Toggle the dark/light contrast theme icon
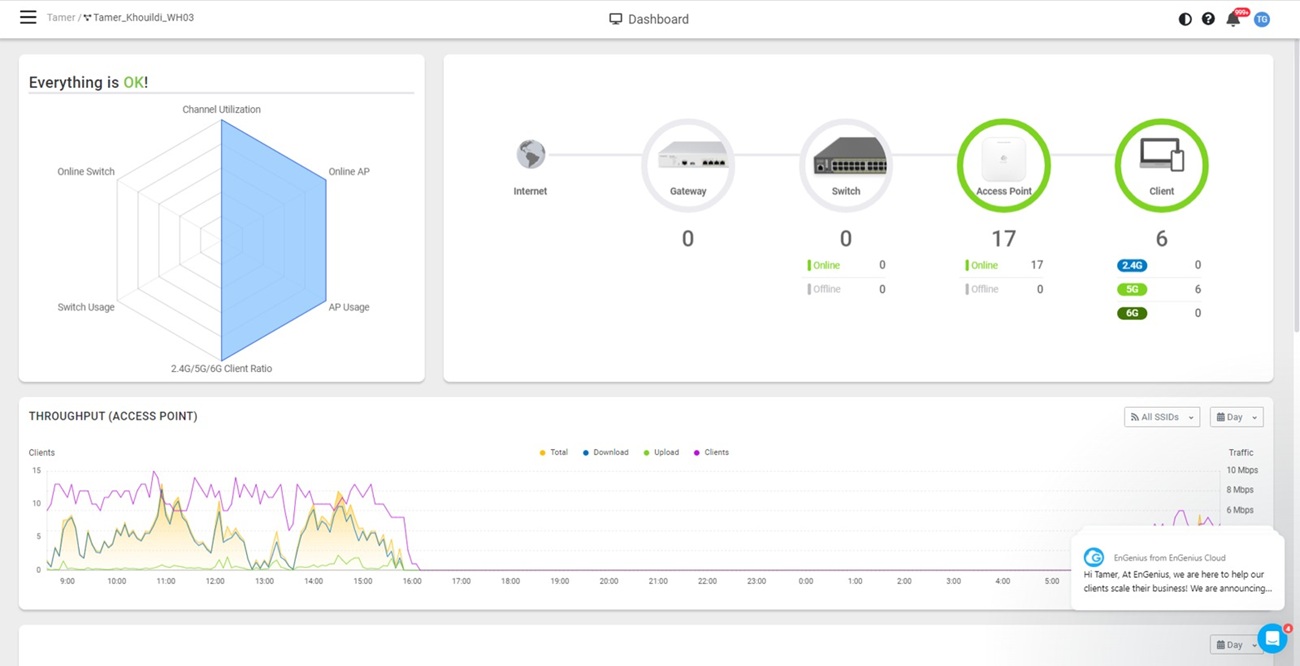 pos(1185,19)
